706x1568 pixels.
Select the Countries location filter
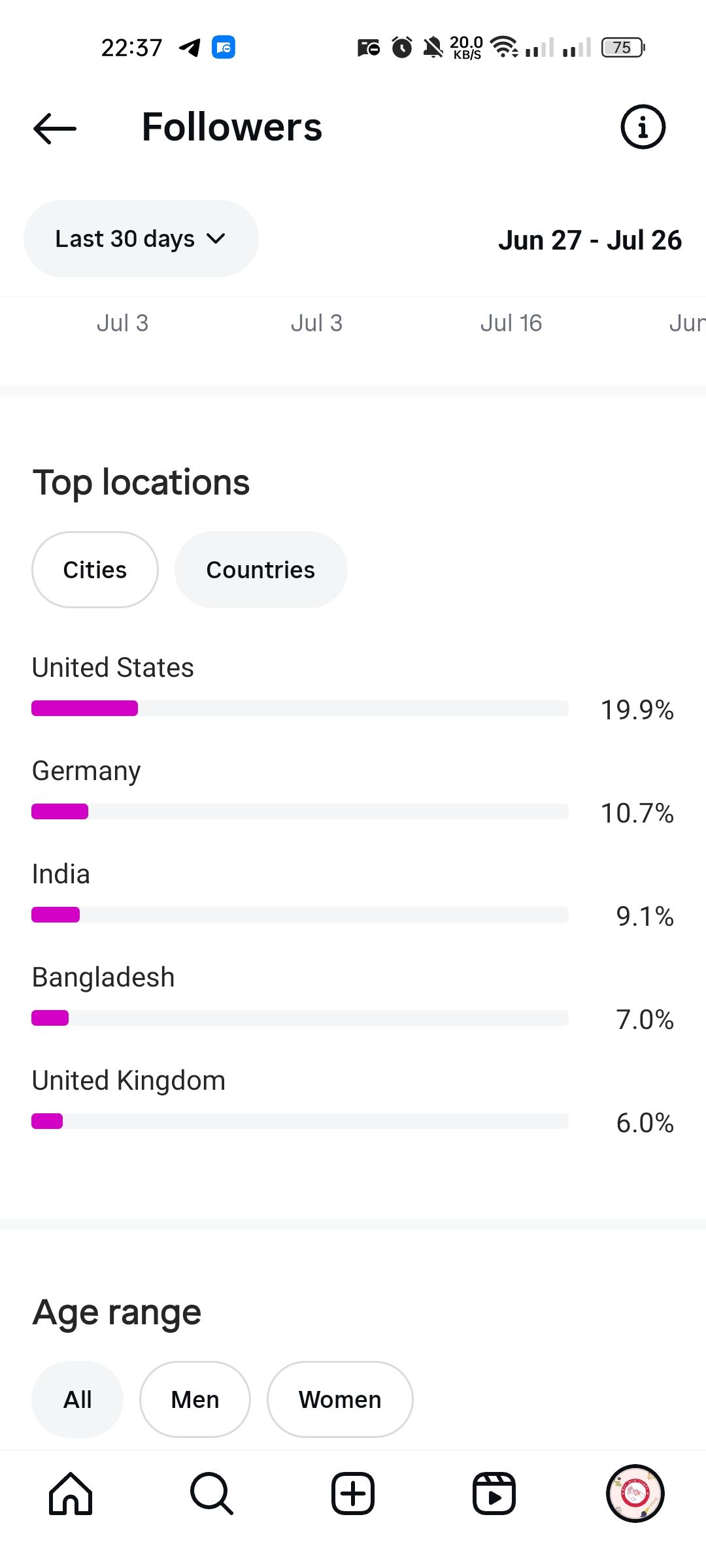[261, 570]
